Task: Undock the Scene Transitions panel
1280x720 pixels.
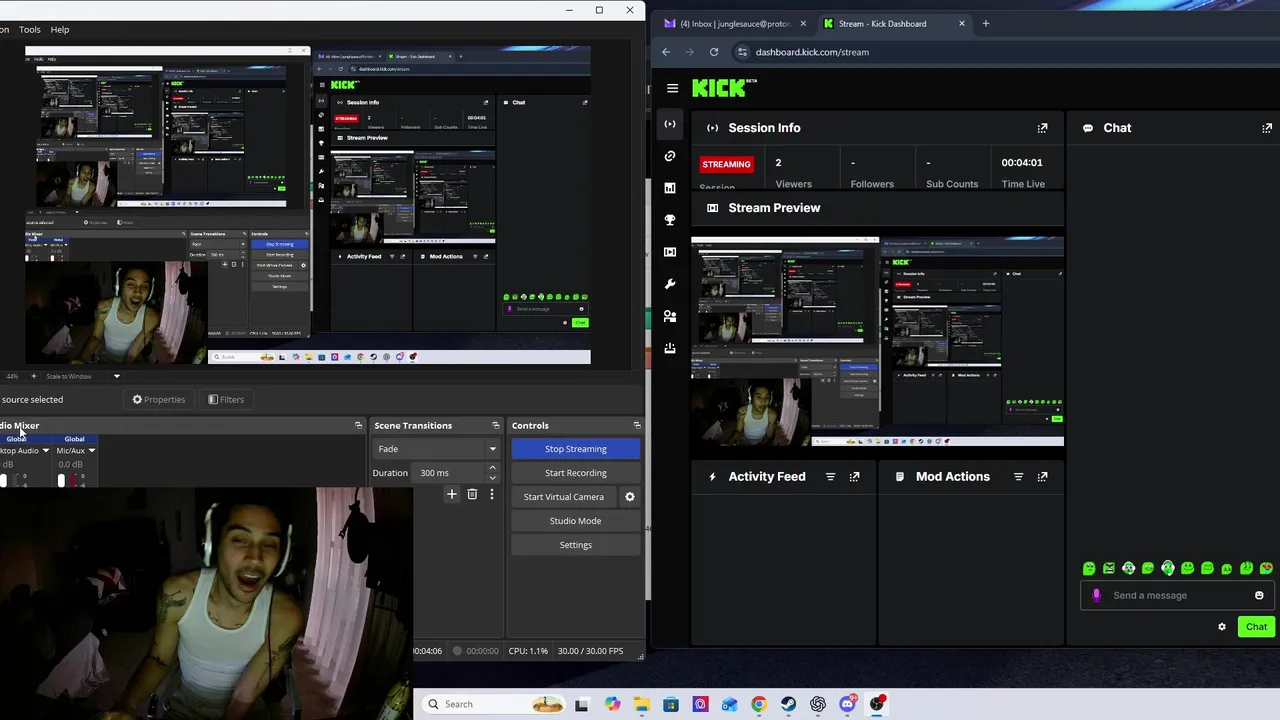Action: pos(495,426)
